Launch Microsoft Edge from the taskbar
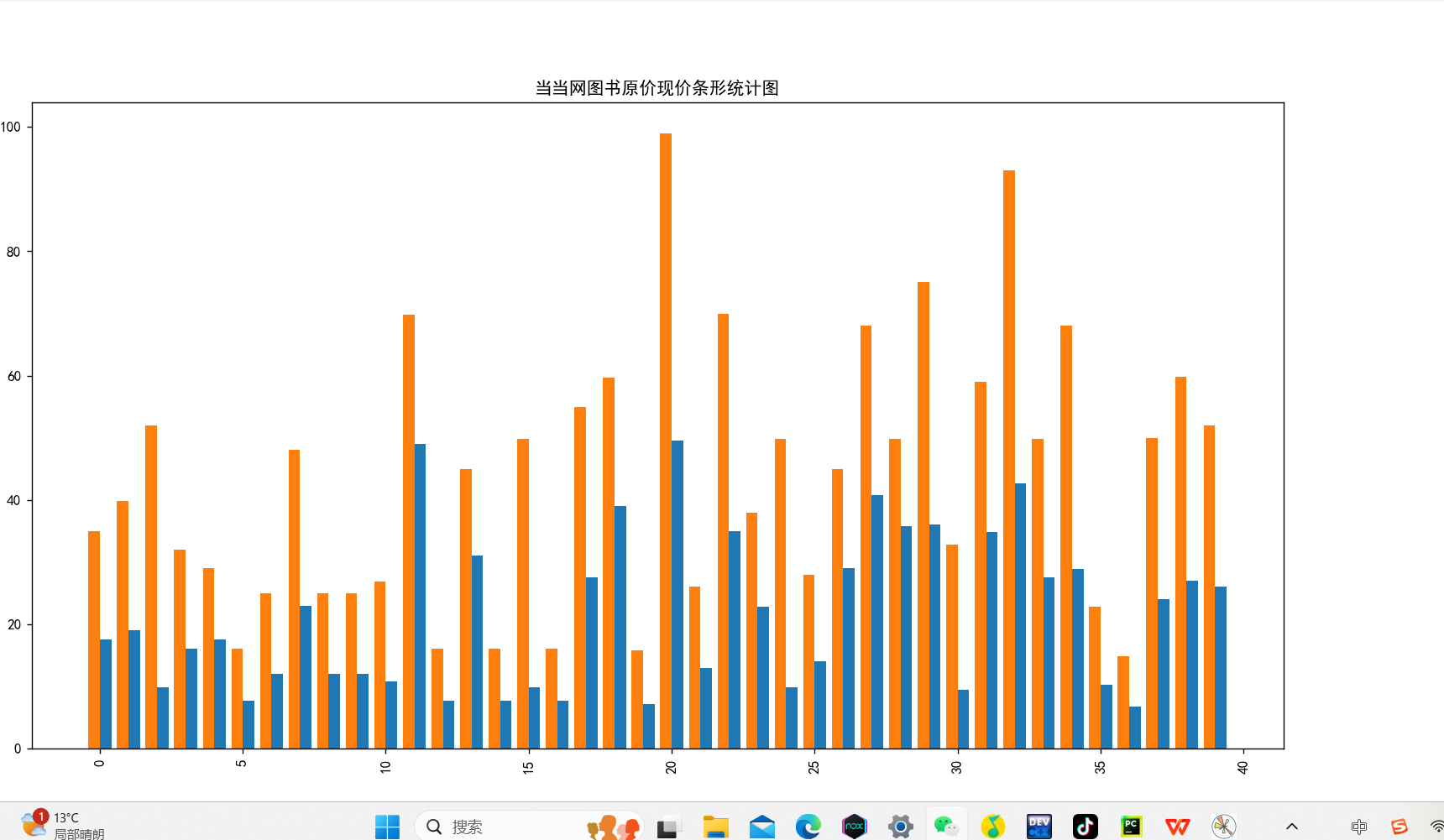 808,827
